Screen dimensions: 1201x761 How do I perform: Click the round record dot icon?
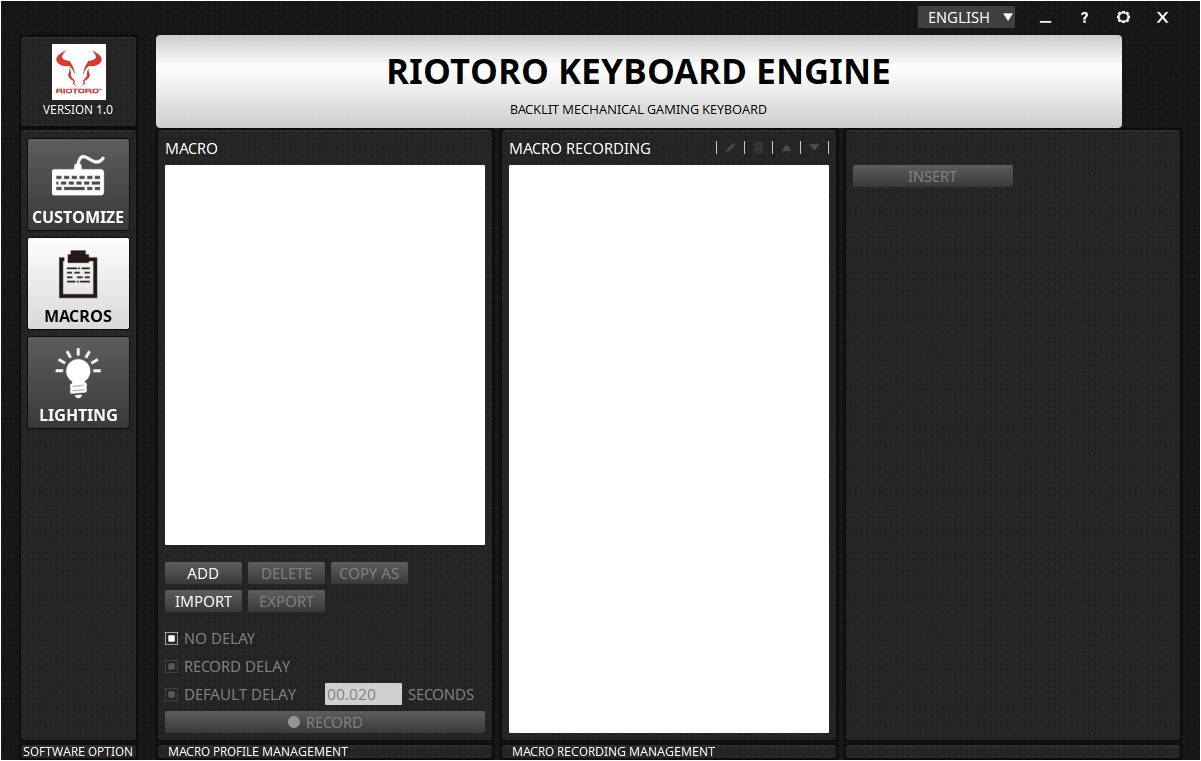(294, 722)
